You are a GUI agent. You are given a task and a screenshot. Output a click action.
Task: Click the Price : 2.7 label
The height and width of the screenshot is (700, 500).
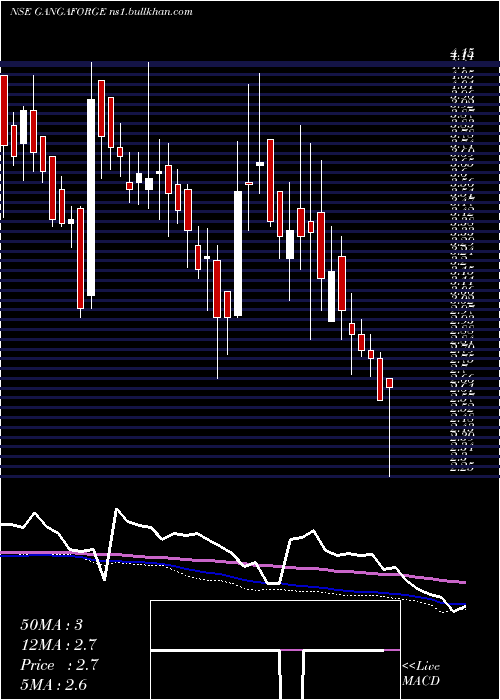(58, 665)
